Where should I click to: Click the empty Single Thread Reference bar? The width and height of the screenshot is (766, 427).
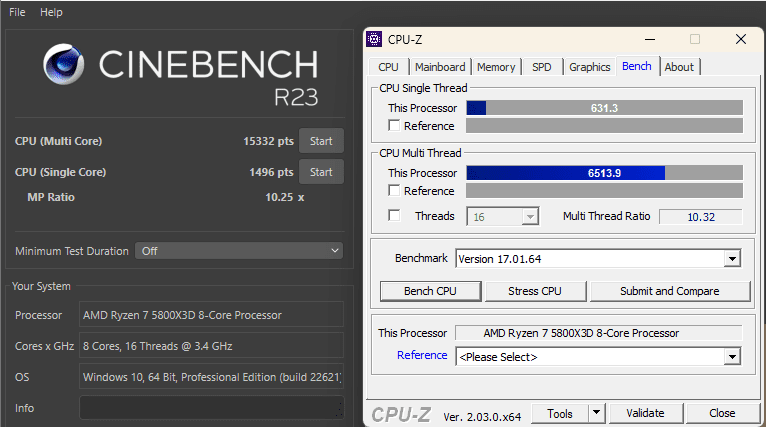click(604, 126)
